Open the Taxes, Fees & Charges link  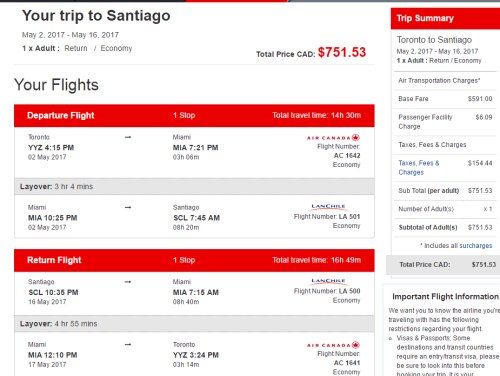click(419, 168)
